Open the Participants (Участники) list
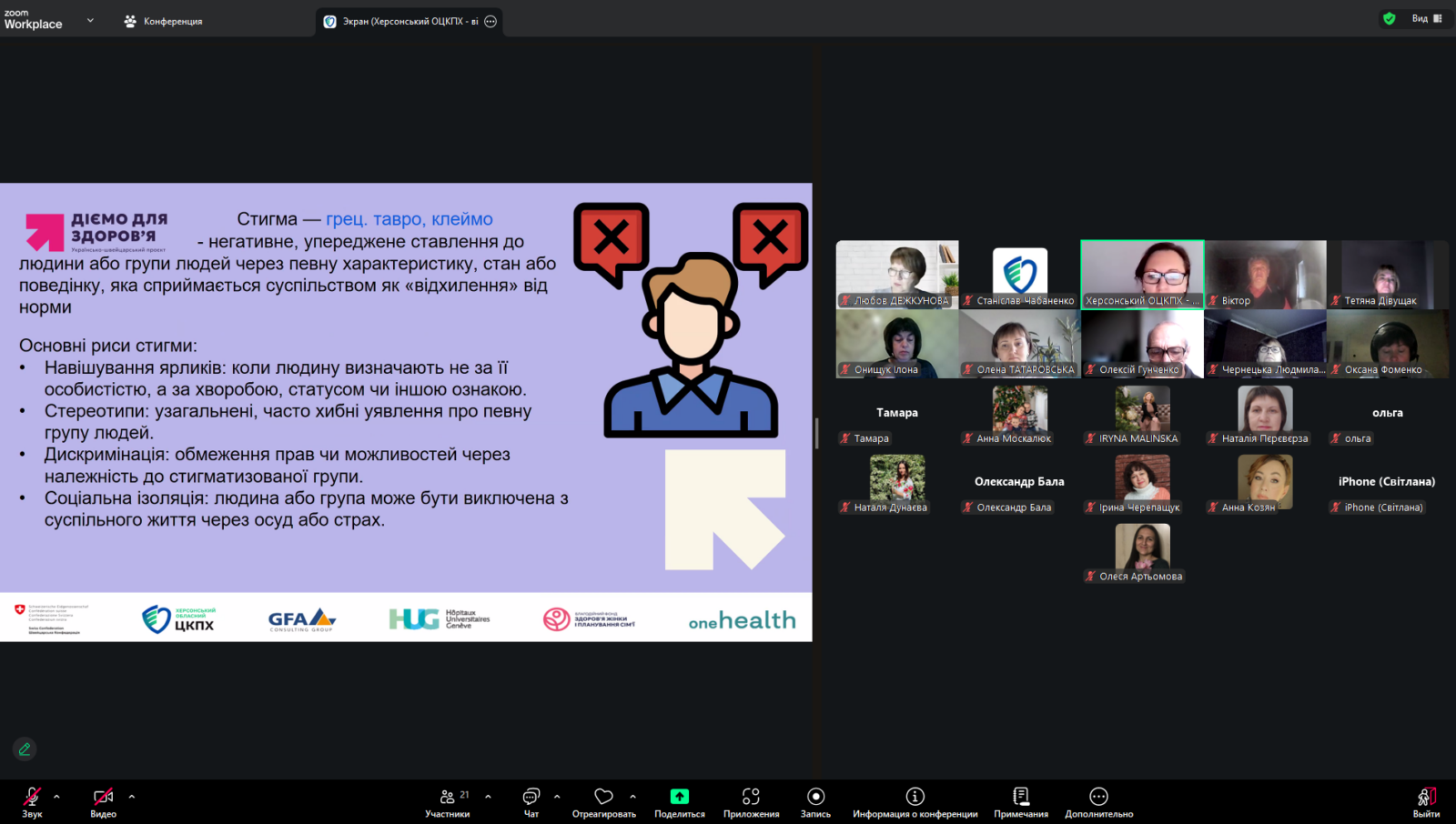The height and width of the screenshot is (824, 1456). click(448, 798)
